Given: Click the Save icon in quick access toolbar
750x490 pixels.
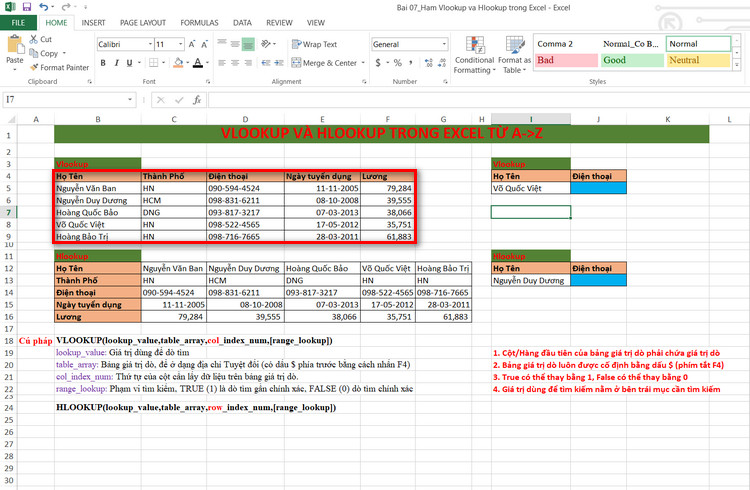Looking at the screenshot, I should coord(27,7).
